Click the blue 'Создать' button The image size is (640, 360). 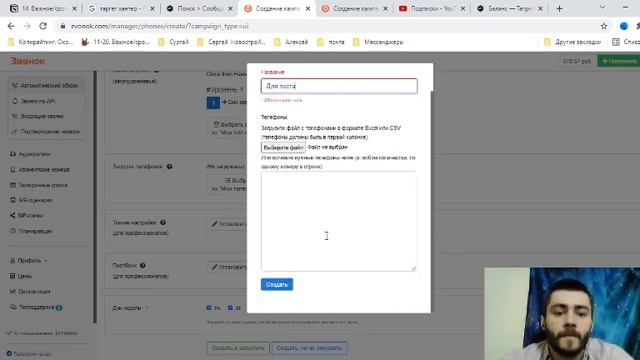[277, 284]
